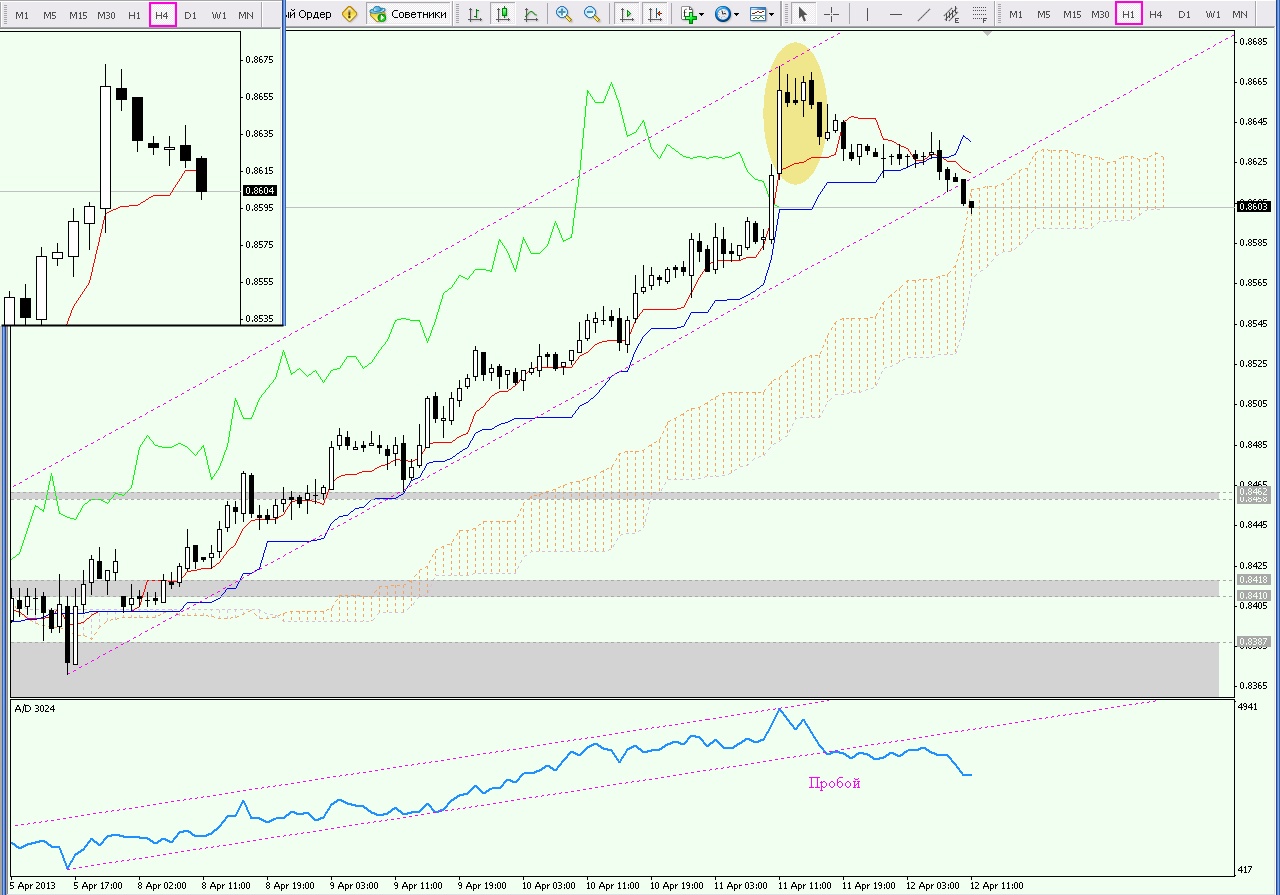Click the zoom out magnifier icon

pyautogui.click(x=592, y=14)
